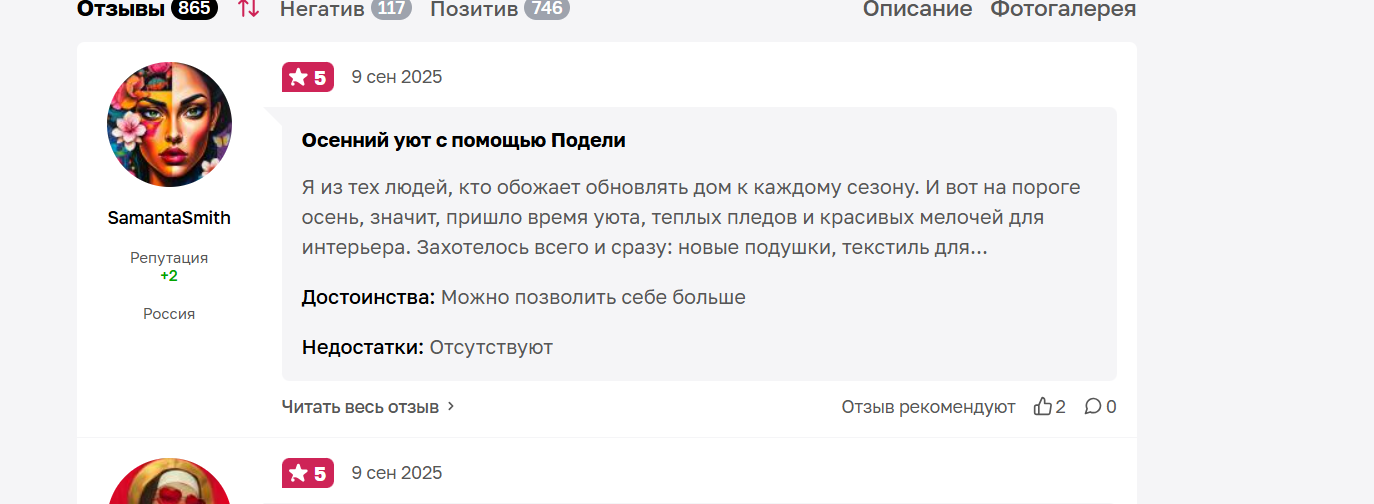Click the 117 negative count badge
The width and height of the screenshot is (1374, 504).
tap(391, 9)
